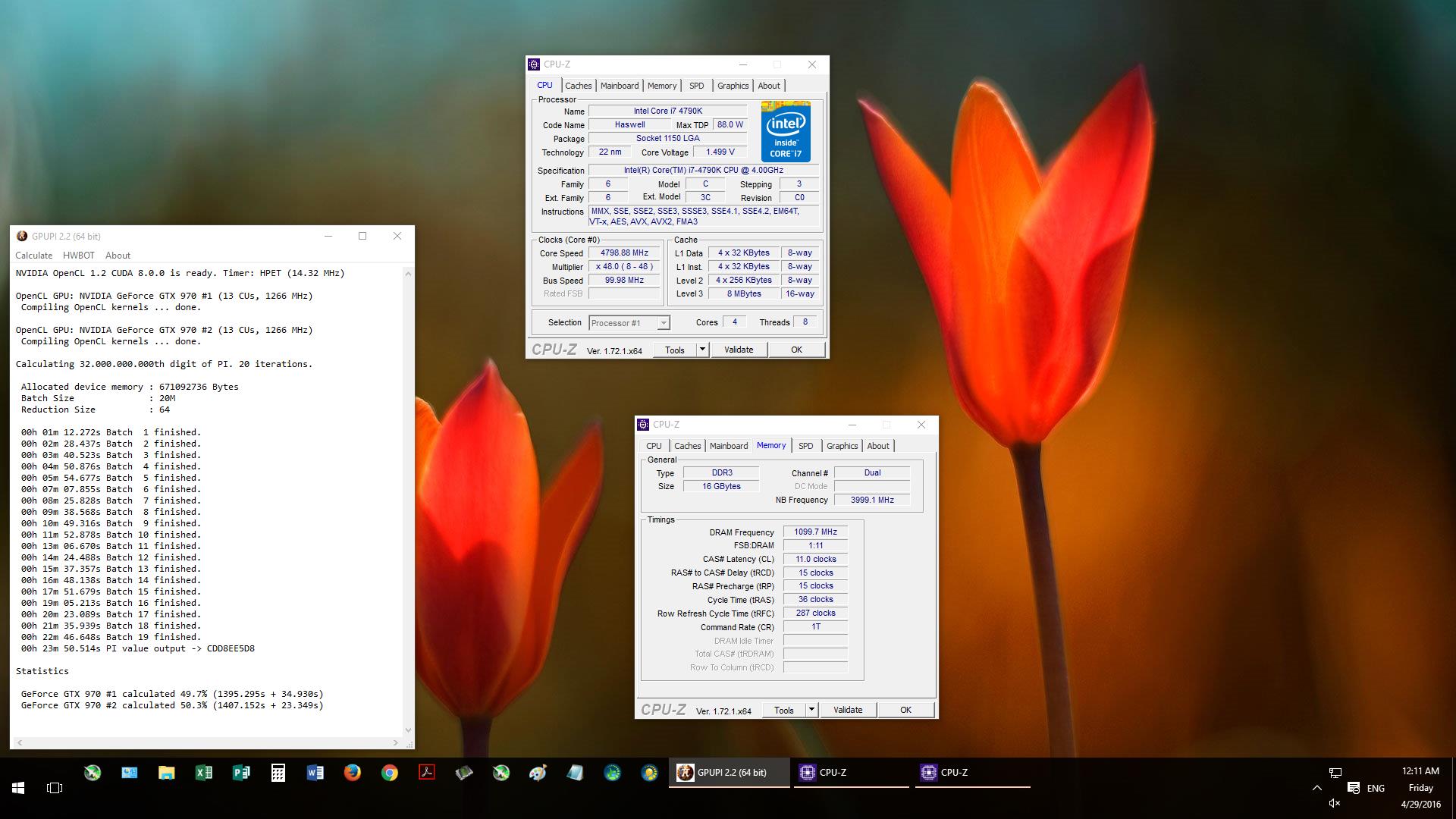Screen dimensions: 1456x819
Task: Click the Core Voltage value '1.499 V'
Action: (720, 152)
